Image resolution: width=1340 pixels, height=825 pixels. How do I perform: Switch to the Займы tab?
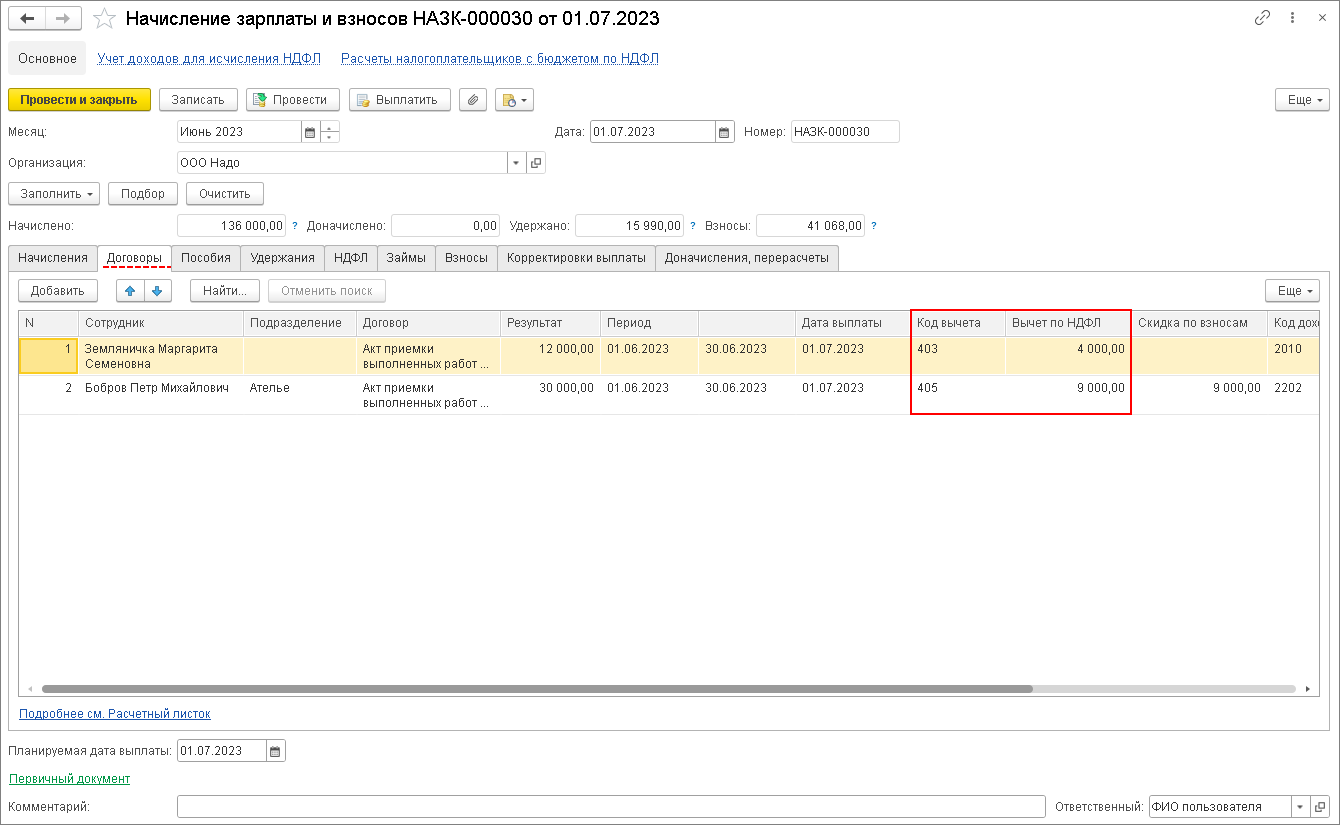[x=406, y=258]
